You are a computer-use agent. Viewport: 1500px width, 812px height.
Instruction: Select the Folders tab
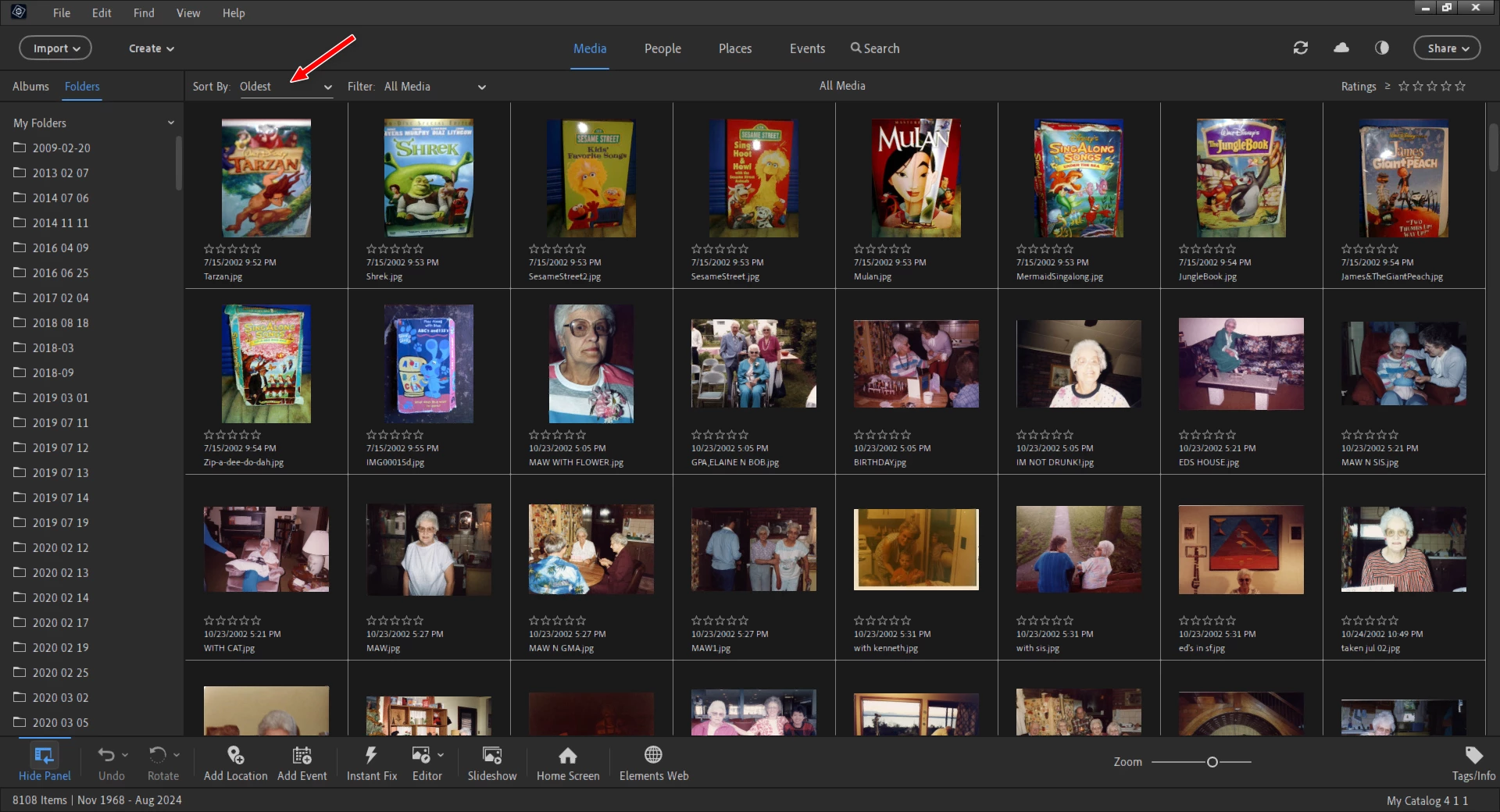(82, 87)
